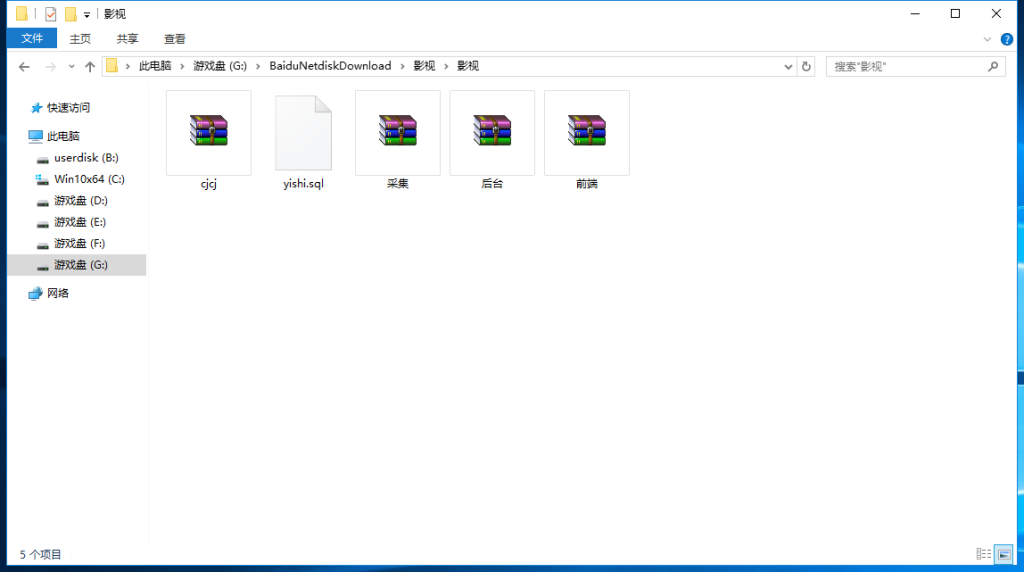Viewport: 1024px width, 572px height.
Task: Click the 网络 network icon
Action: (x=35, y=294)
